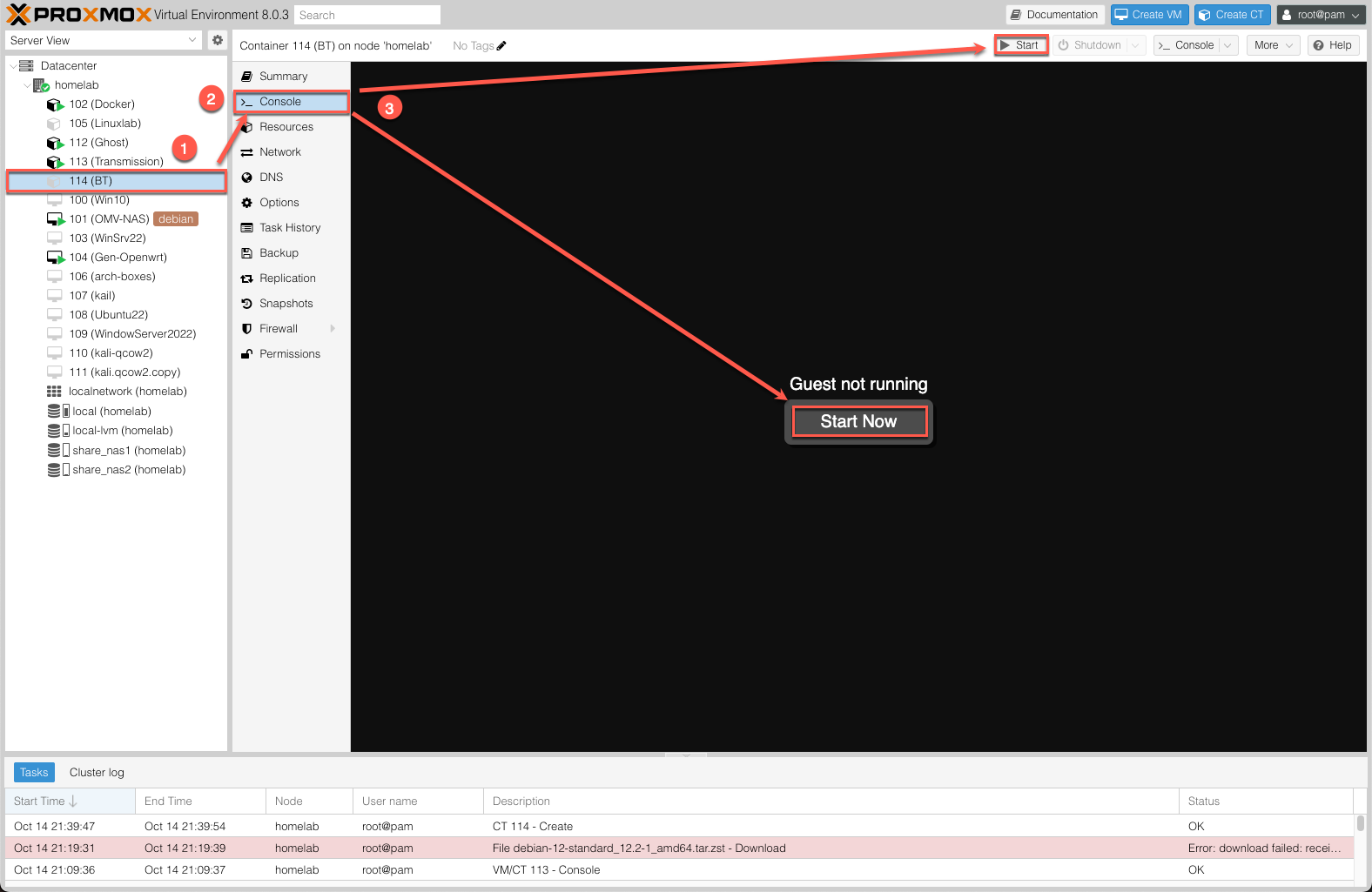Screen dimensions: 1372x892
Task: Select 109 (WindowServer2022) in the tree
Action: click(x=116, y=334)
